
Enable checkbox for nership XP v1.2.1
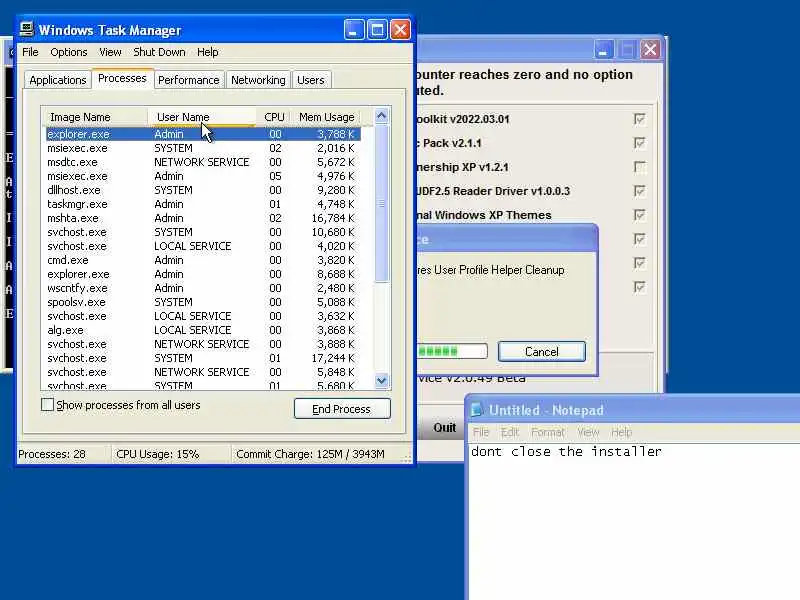click(639, 167)
